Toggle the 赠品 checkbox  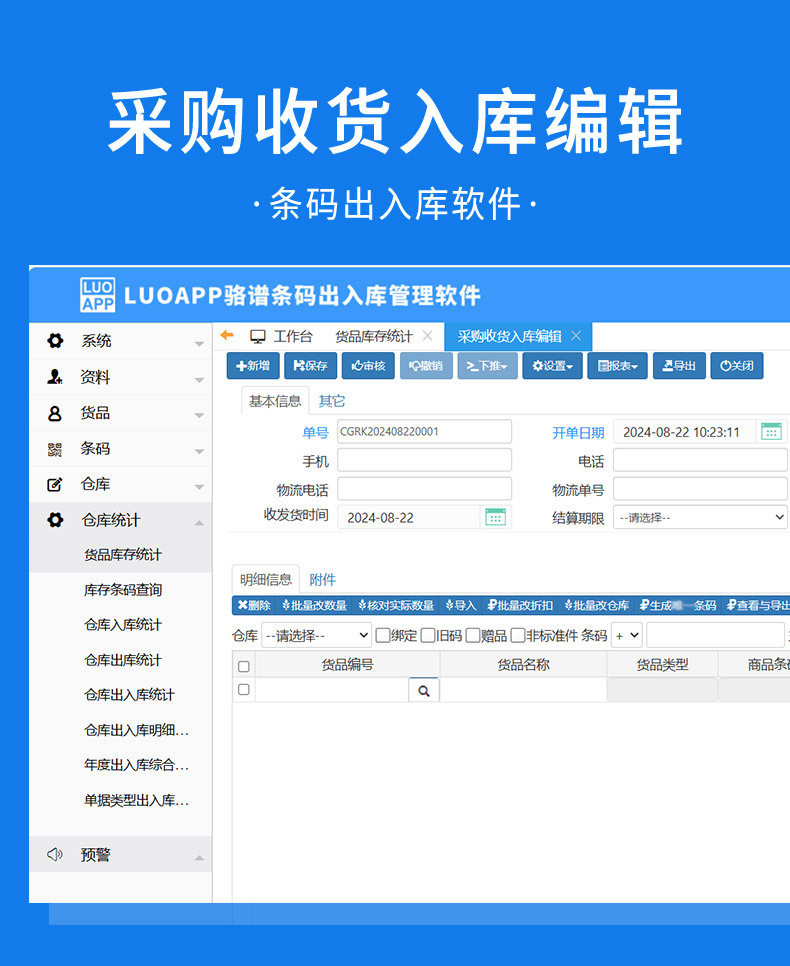tap(473, 635)
